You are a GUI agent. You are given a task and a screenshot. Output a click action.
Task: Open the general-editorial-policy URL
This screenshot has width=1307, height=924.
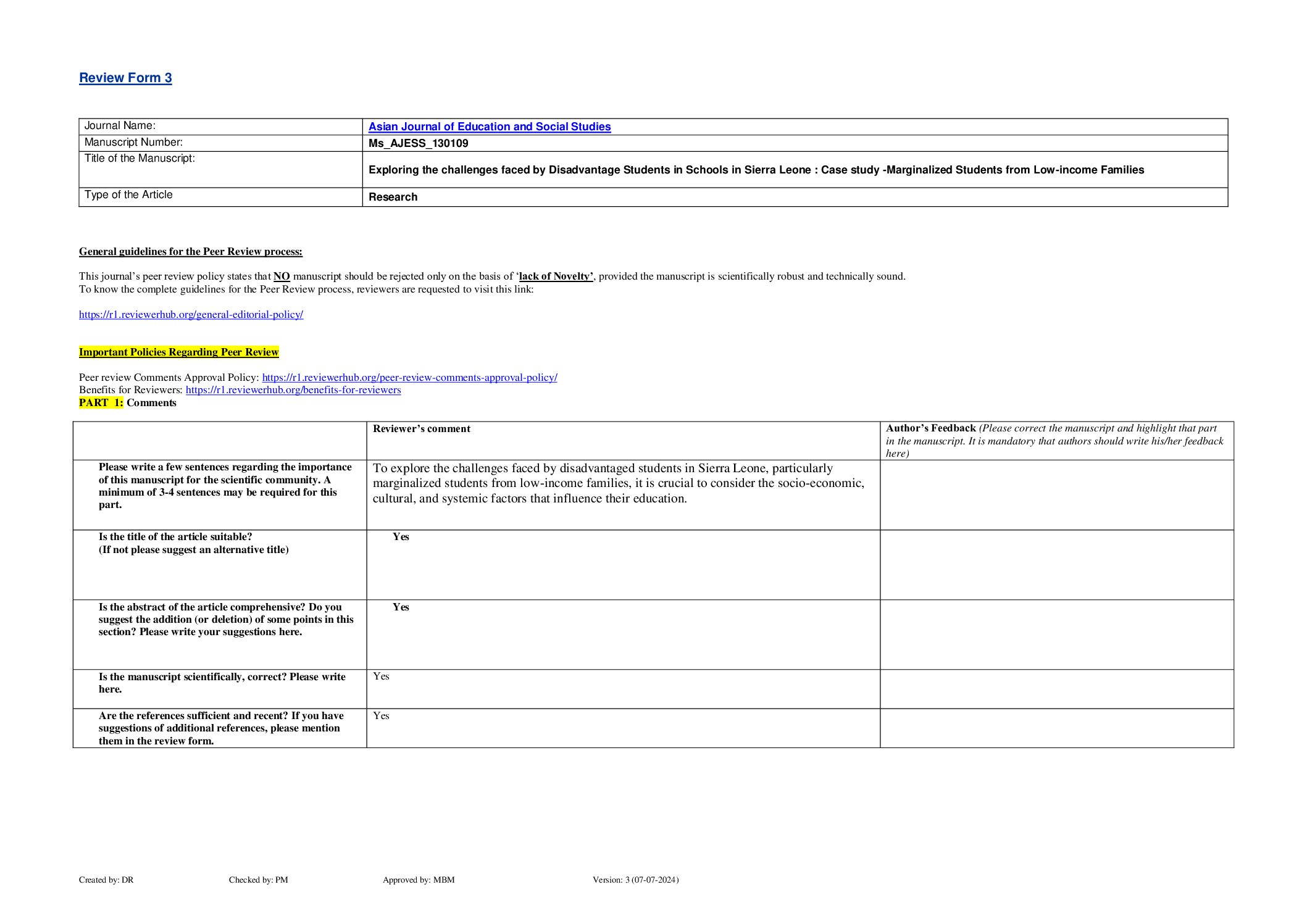(x=191, y=315)
